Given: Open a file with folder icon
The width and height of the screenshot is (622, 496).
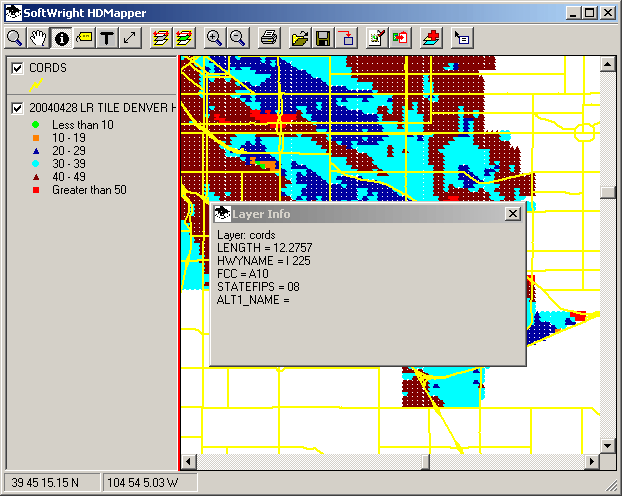Looking at the screenshot, I should pyautogui.click(x=300, y=38).
